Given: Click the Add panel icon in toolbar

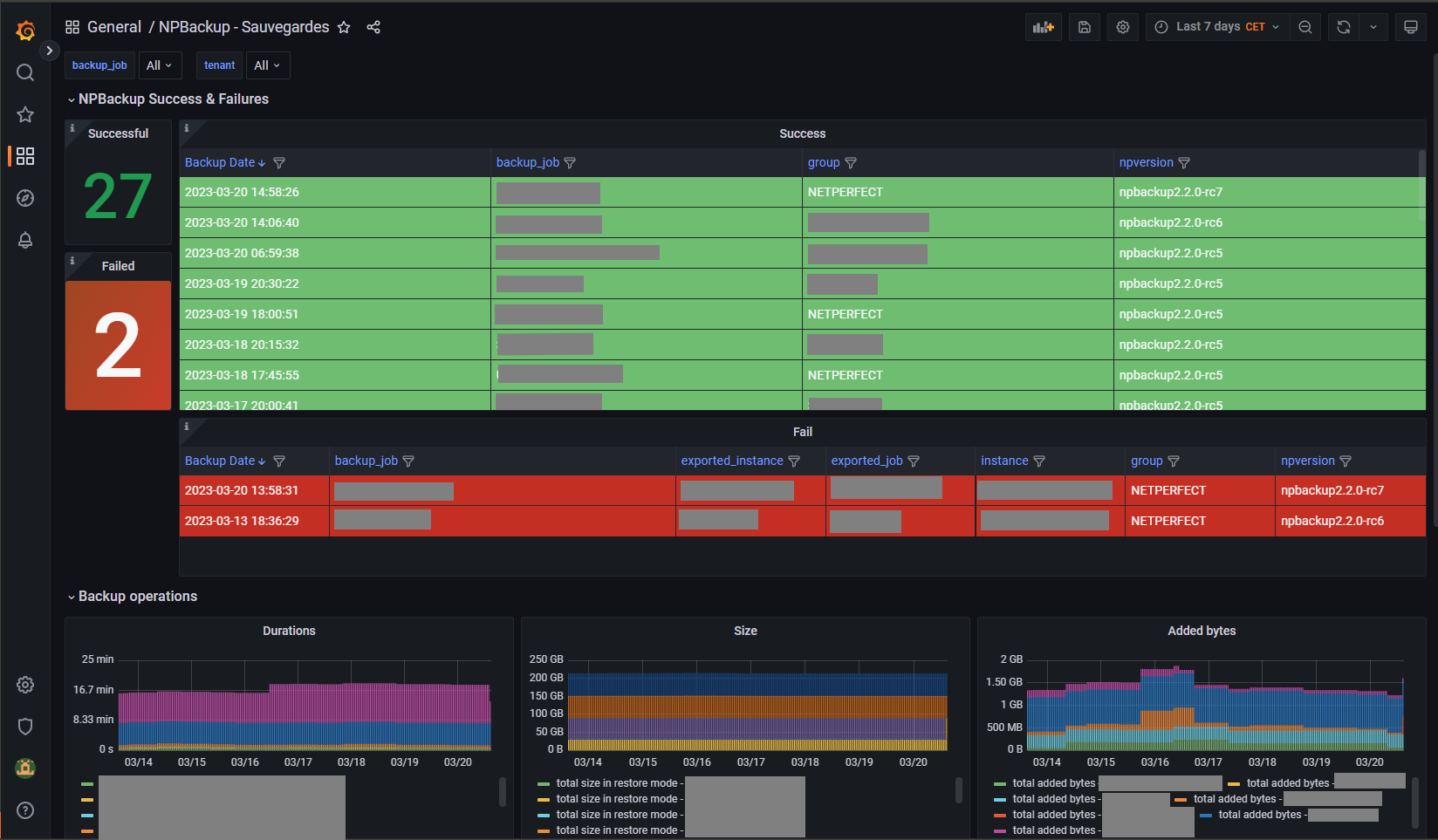Looking at the screenshot, I should pos(1043,27).
